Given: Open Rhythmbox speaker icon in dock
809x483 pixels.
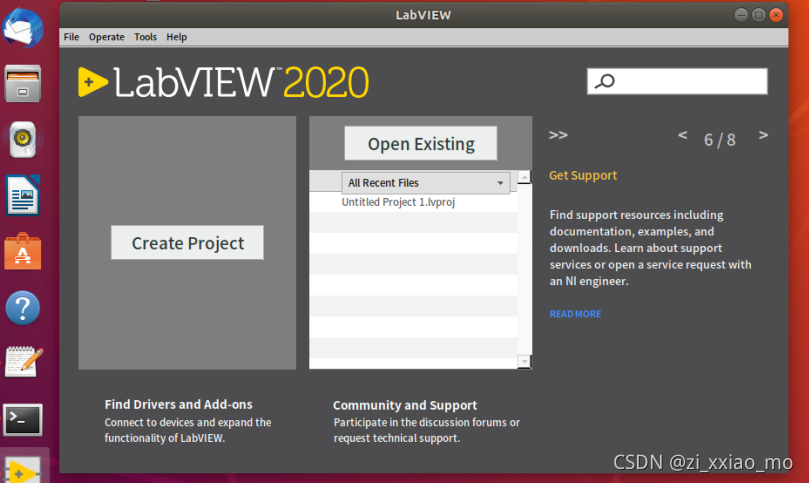Looking at the screenshot, I should tap(23, 139).
